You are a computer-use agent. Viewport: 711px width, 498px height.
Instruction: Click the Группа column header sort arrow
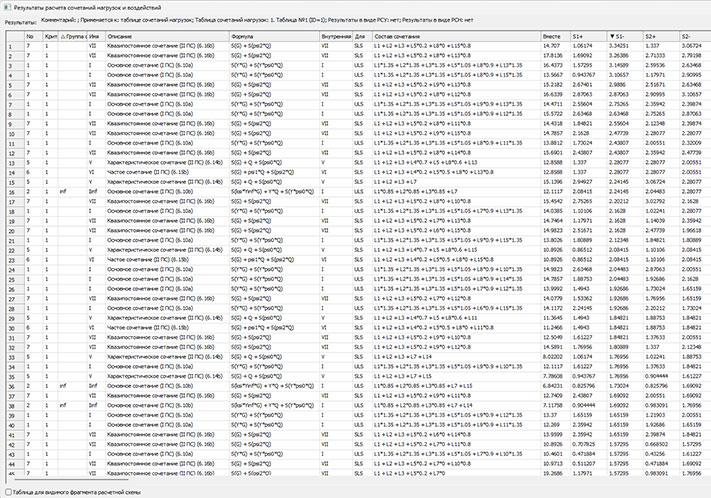(x=62, y=36)
